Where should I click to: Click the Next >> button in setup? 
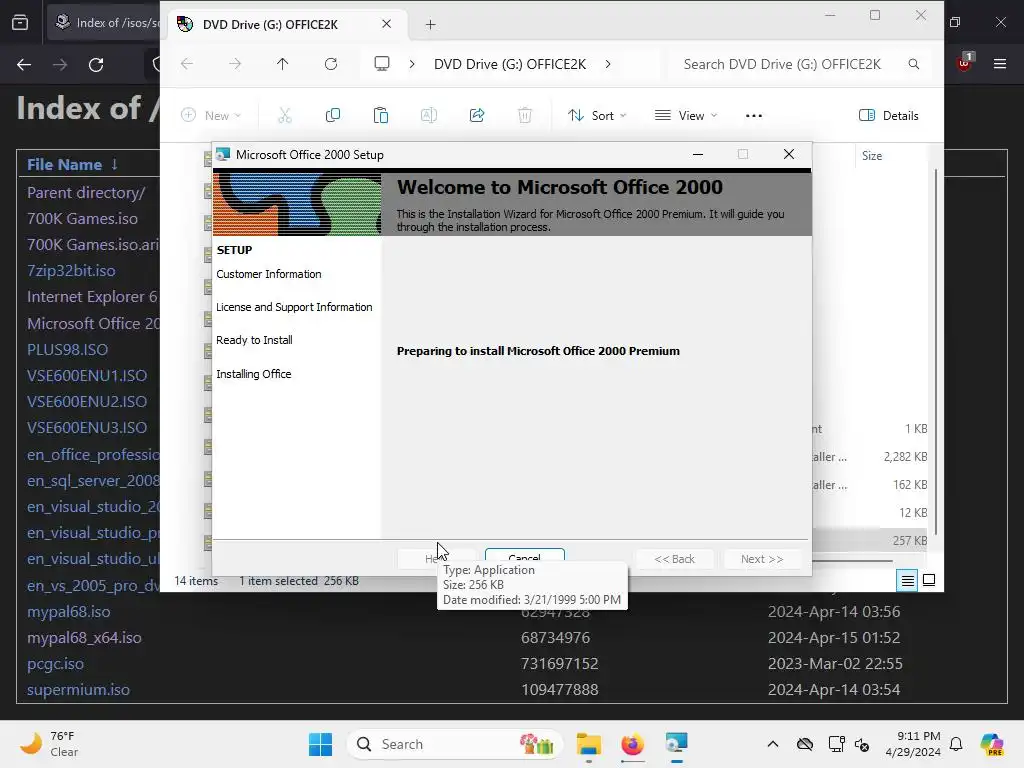click(761, 559)
